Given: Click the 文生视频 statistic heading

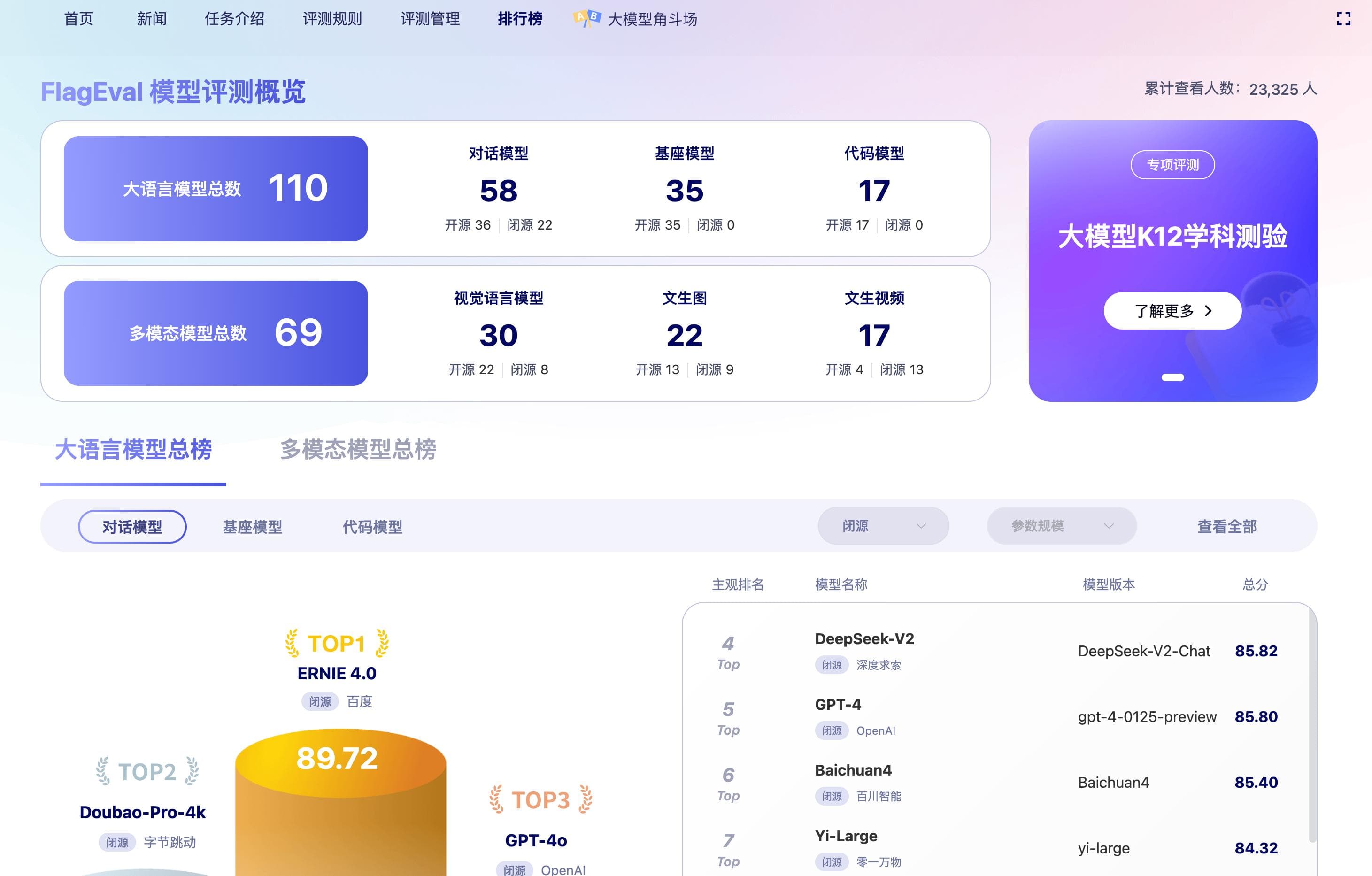Looking at the screenshot, I should pyautogui.click(x=874, y=298).
